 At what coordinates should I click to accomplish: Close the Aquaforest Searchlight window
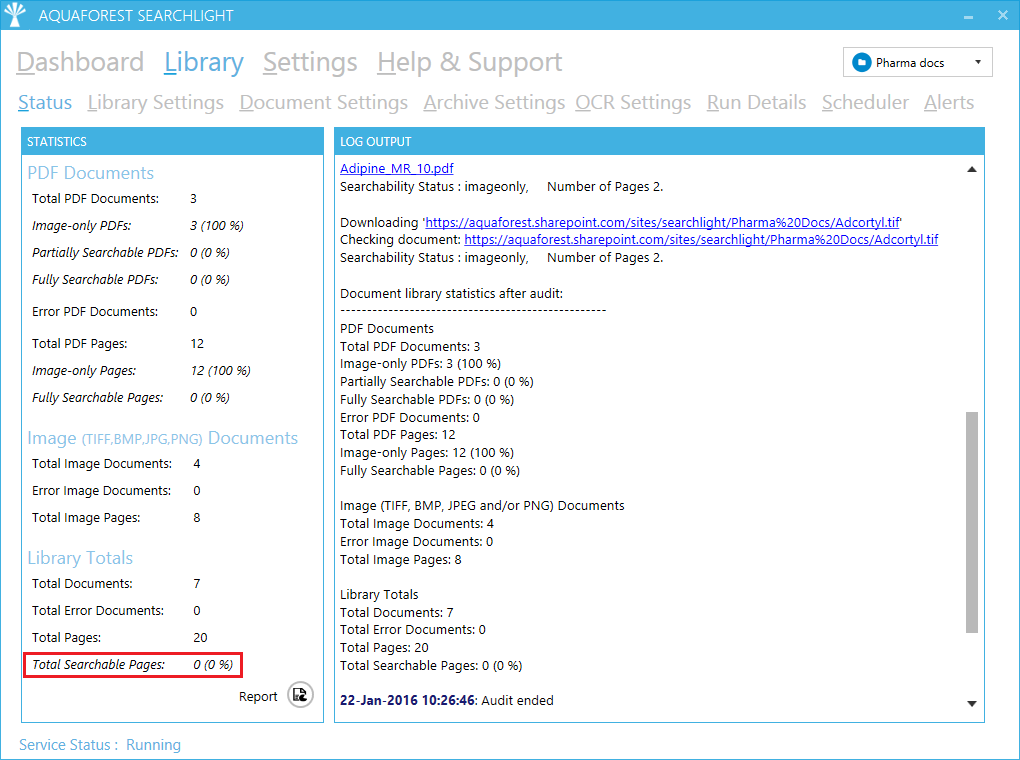(x=1002, y=15)
